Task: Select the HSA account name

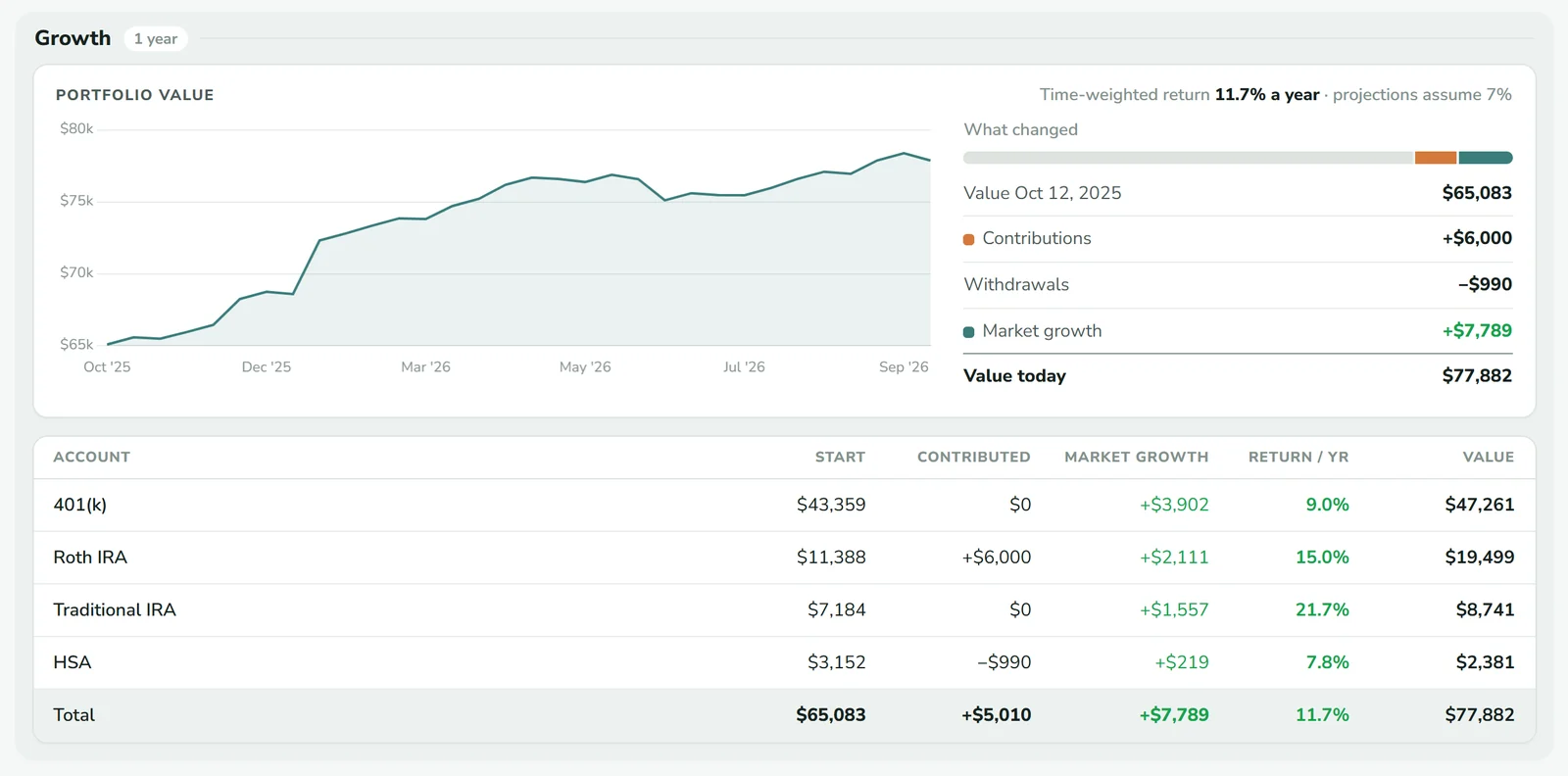Action: pos(72,662)
